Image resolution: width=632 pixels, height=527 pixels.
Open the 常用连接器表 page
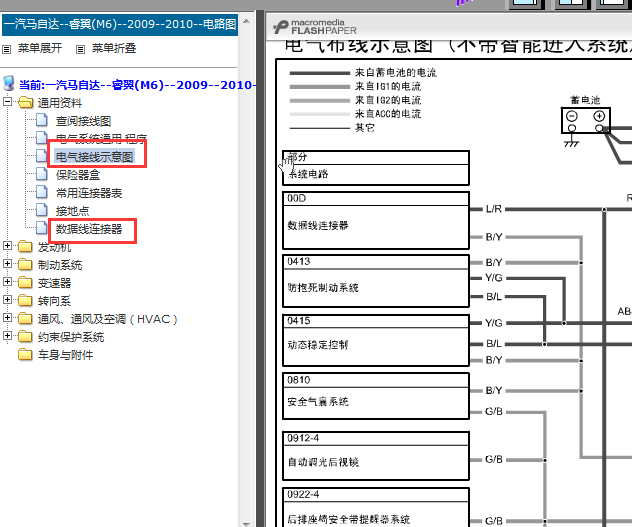point(89,193)
